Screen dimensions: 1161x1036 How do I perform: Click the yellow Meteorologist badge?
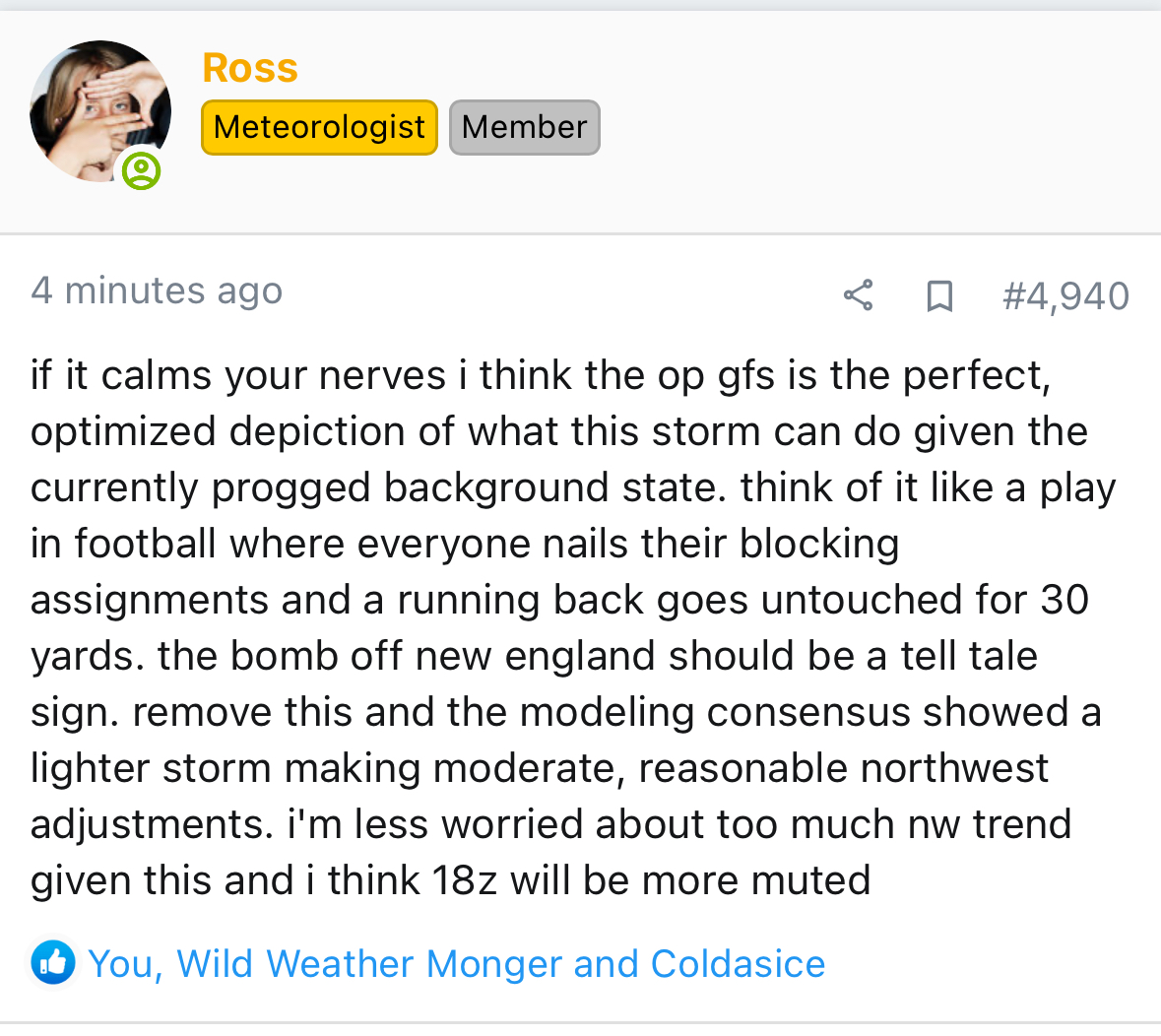319,127
